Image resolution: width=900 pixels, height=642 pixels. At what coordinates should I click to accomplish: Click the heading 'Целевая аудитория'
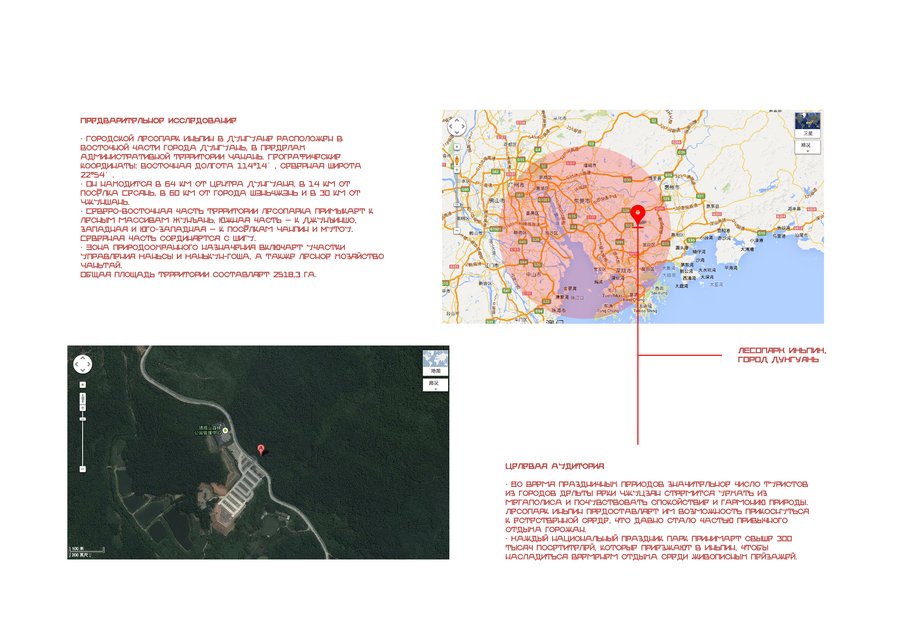(554, 466)
